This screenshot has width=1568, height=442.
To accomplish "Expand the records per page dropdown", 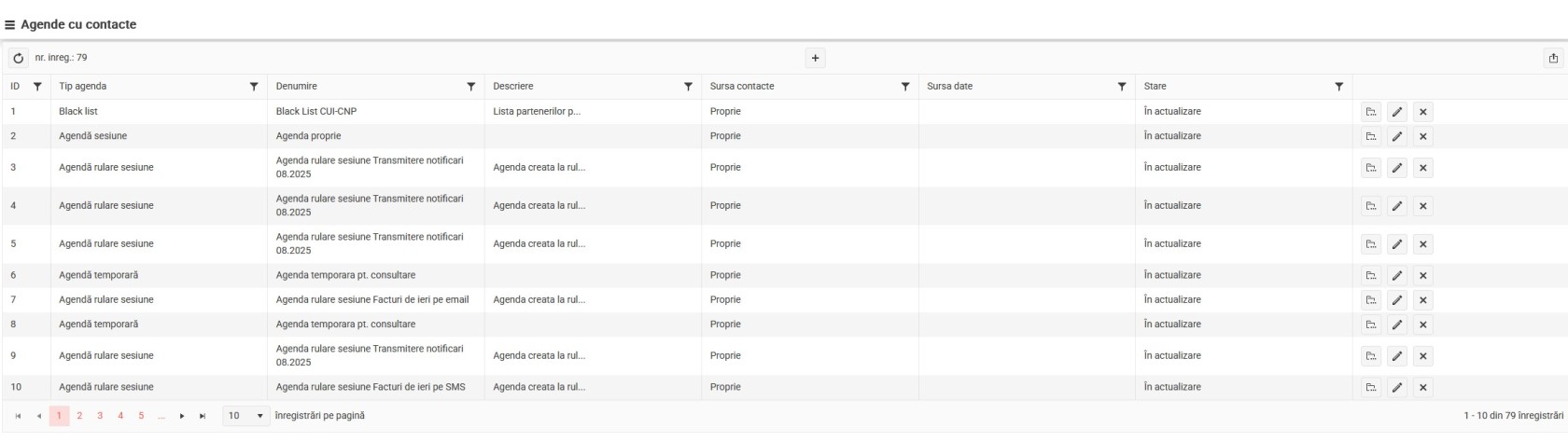I will tap(259, 416).
